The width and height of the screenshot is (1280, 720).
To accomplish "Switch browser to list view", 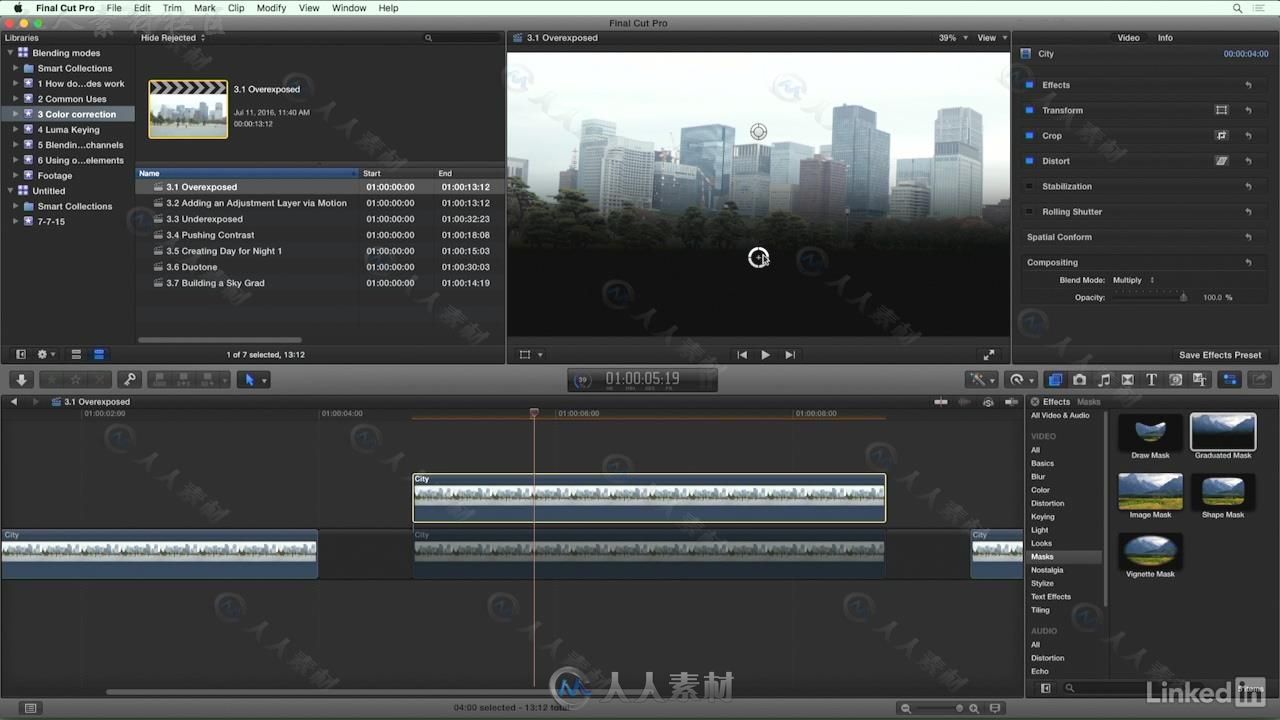I will (99, 354).
